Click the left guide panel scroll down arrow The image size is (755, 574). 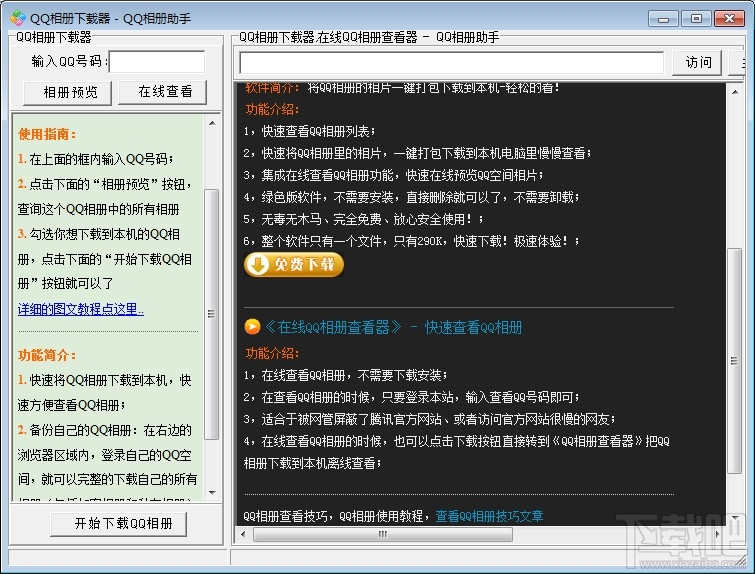pos(212,493)
